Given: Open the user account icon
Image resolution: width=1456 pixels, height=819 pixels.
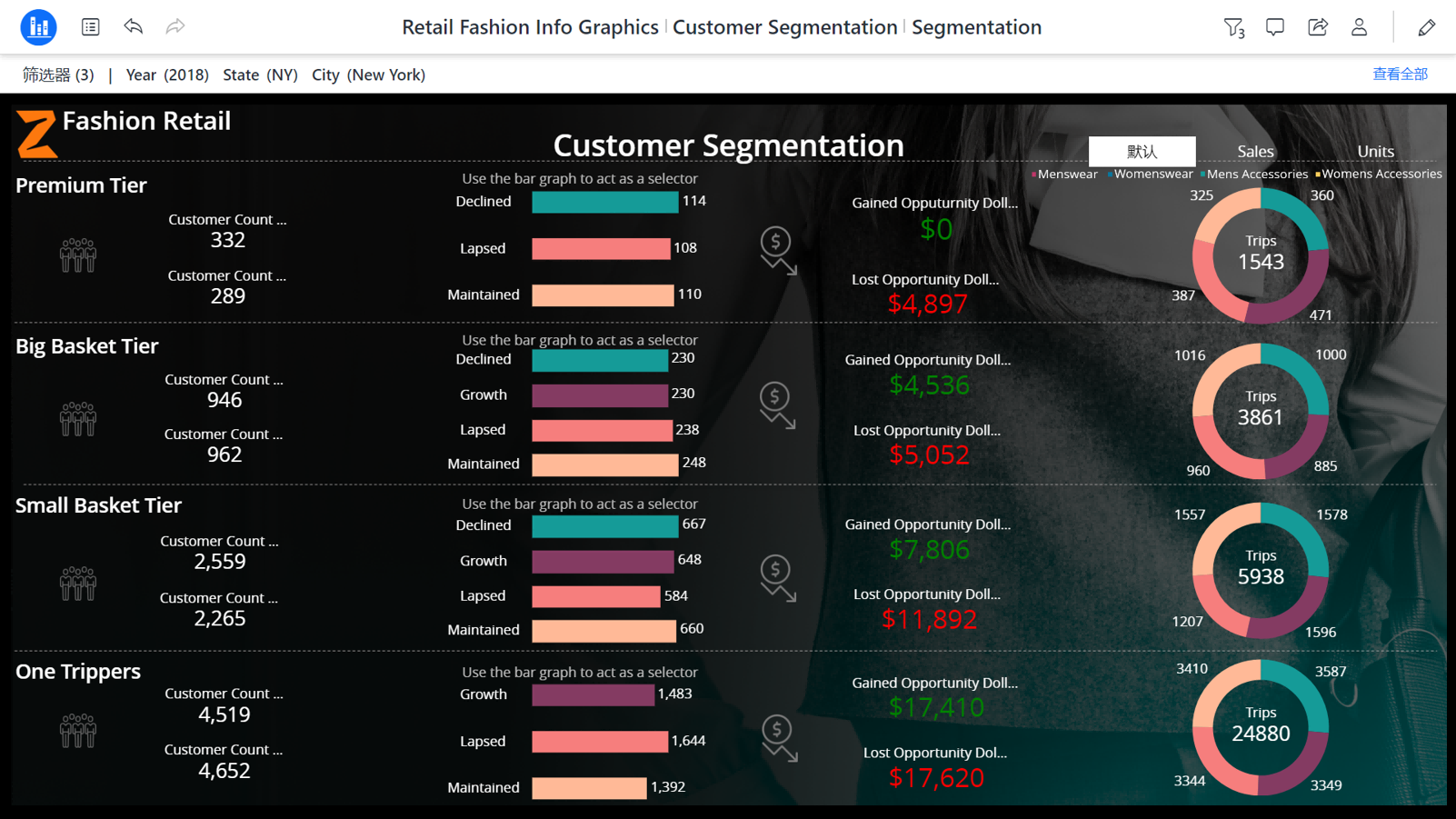Looking at the screenshot, I should (1360, 27).
